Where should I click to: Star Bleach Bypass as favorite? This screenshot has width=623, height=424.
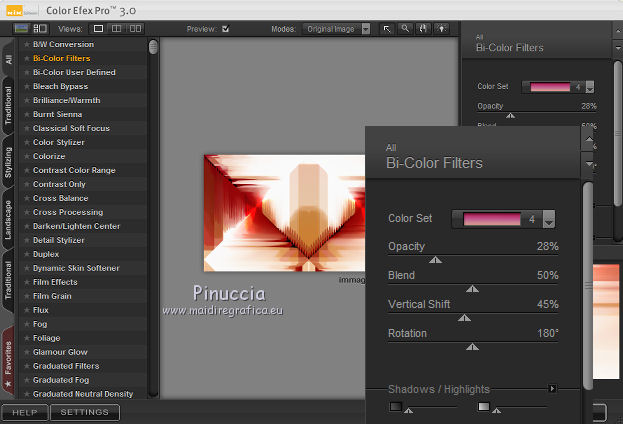(x=27, y=86)
